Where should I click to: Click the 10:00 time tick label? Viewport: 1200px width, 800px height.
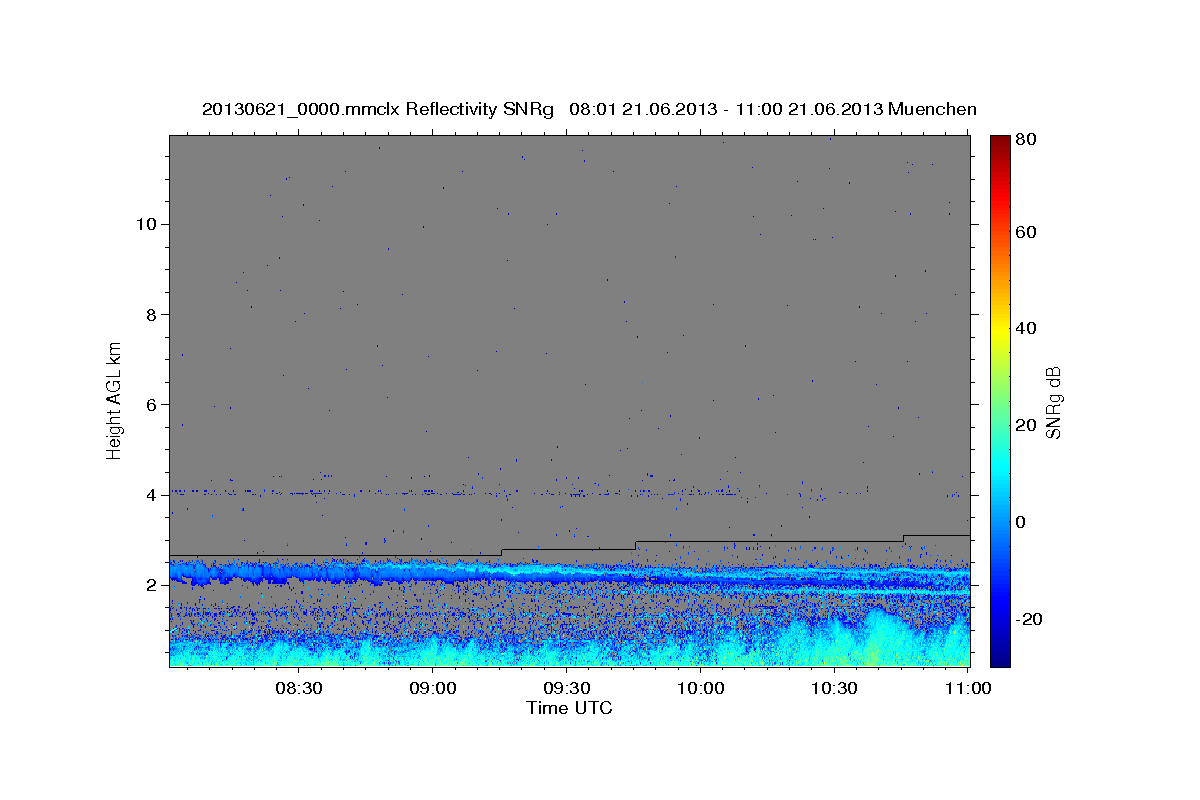coord(700,688)
